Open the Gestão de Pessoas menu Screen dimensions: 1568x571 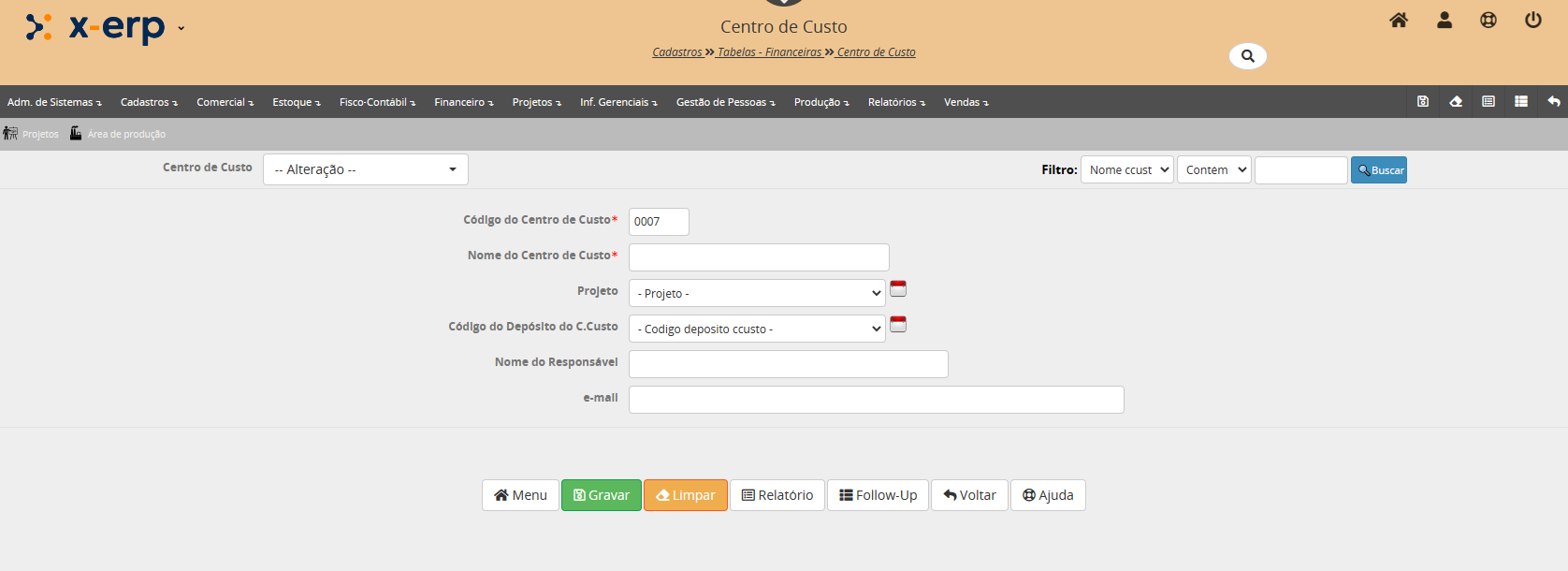coord(725,102)
